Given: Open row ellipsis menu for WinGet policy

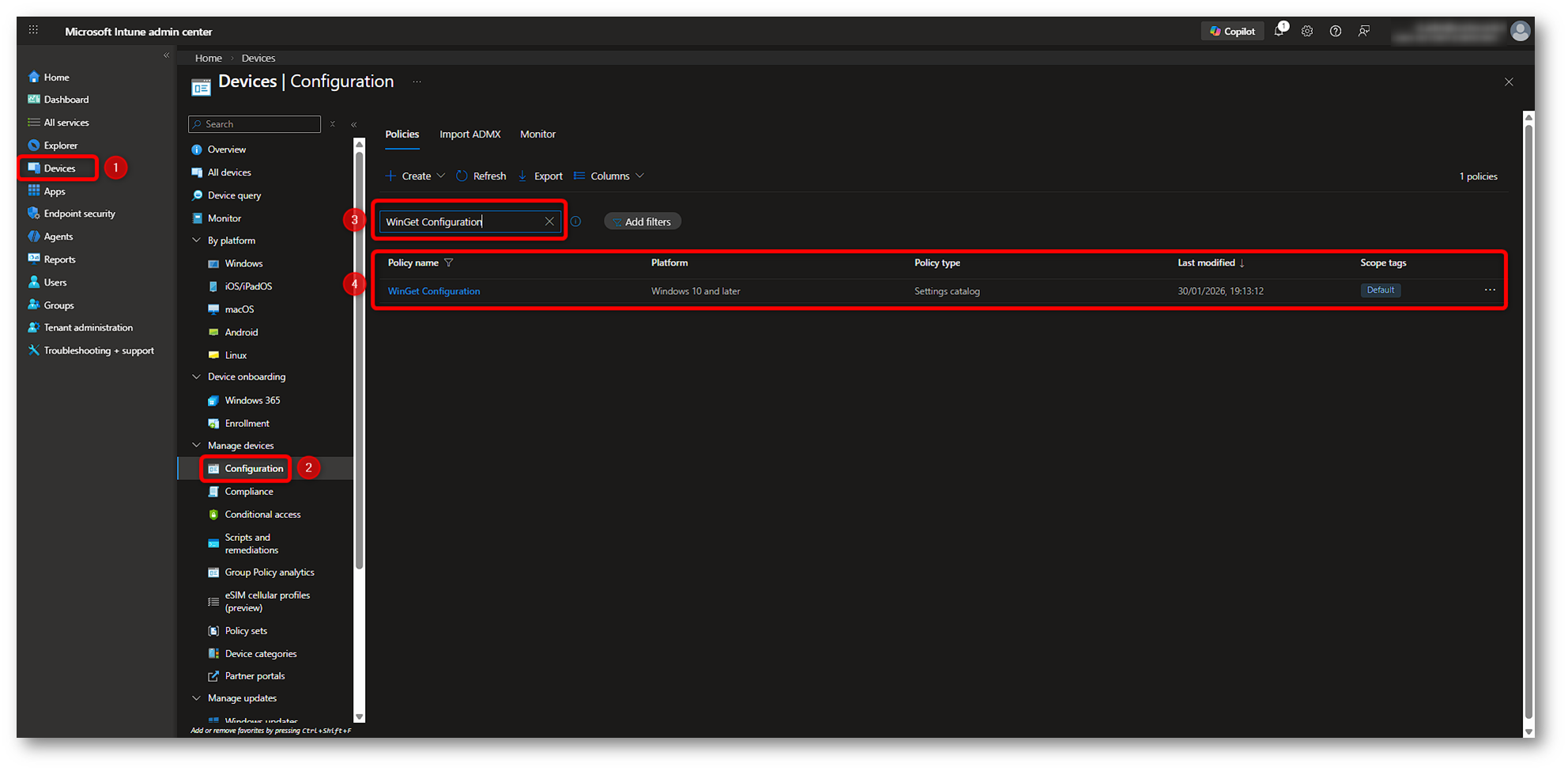Looking at the screenshot, I should point(1490,290).
